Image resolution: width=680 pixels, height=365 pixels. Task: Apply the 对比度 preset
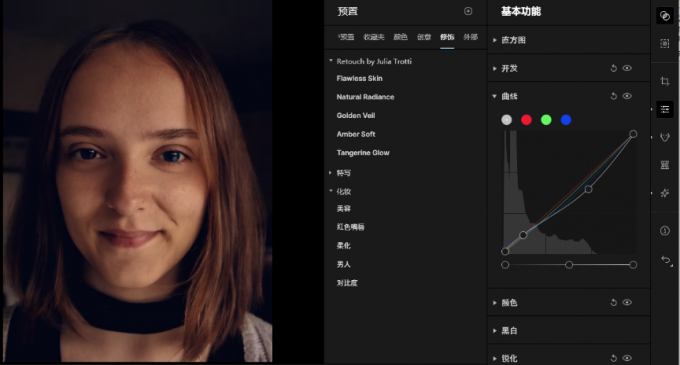tap(347, 283)
